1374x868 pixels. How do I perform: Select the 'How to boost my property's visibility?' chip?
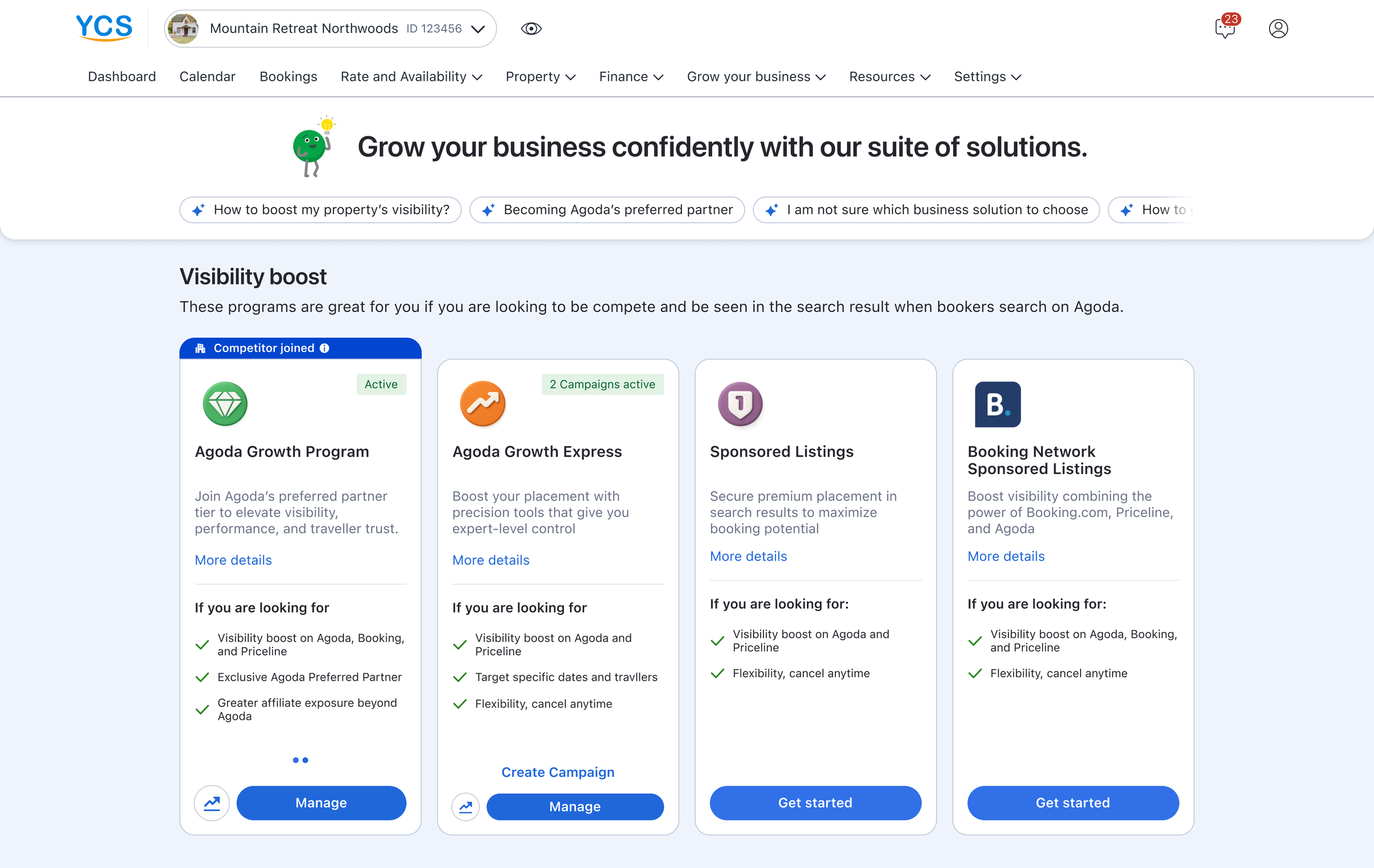pos(320,210)
